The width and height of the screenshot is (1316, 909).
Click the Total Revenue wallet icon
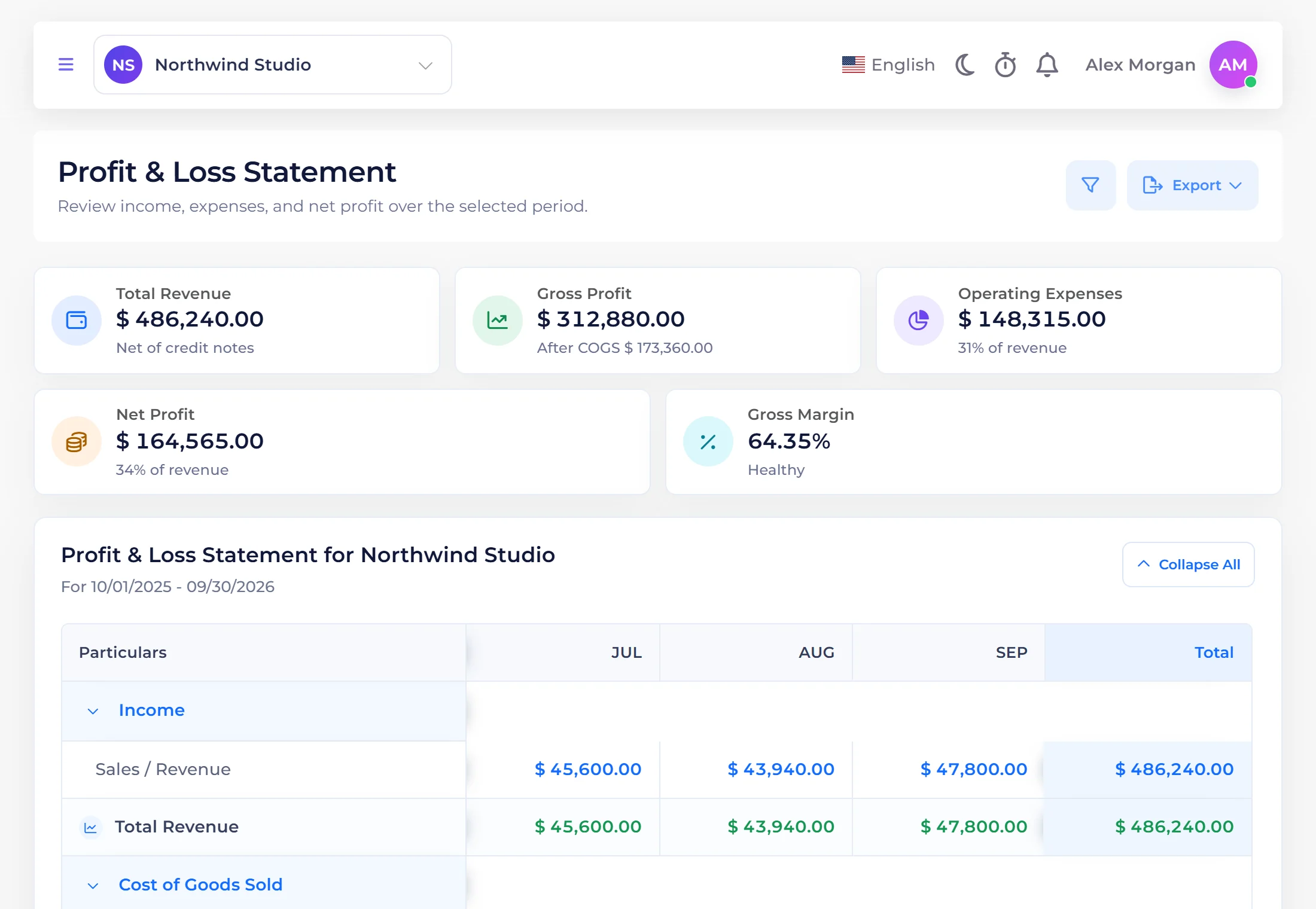77,321
